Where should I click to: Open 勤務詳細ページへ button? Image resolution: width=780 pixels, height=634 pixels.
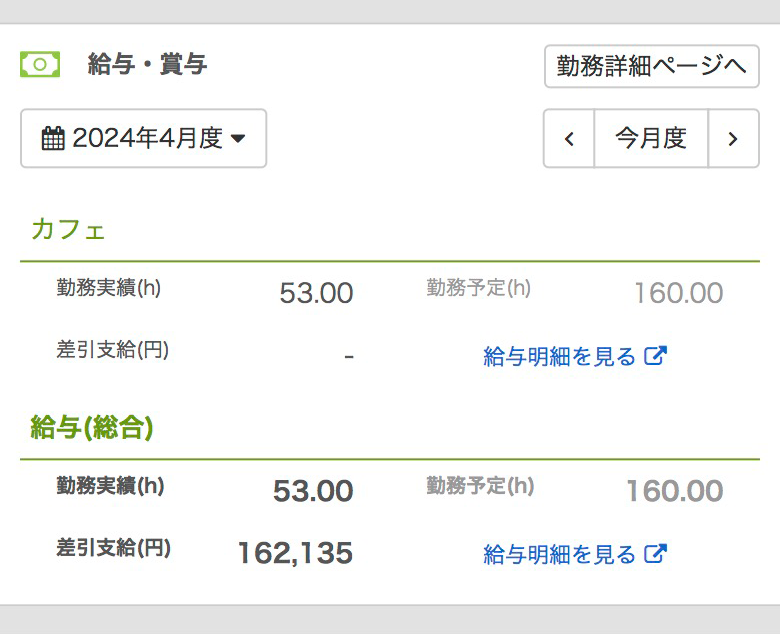pyautogui.click(x=652, y=66)
